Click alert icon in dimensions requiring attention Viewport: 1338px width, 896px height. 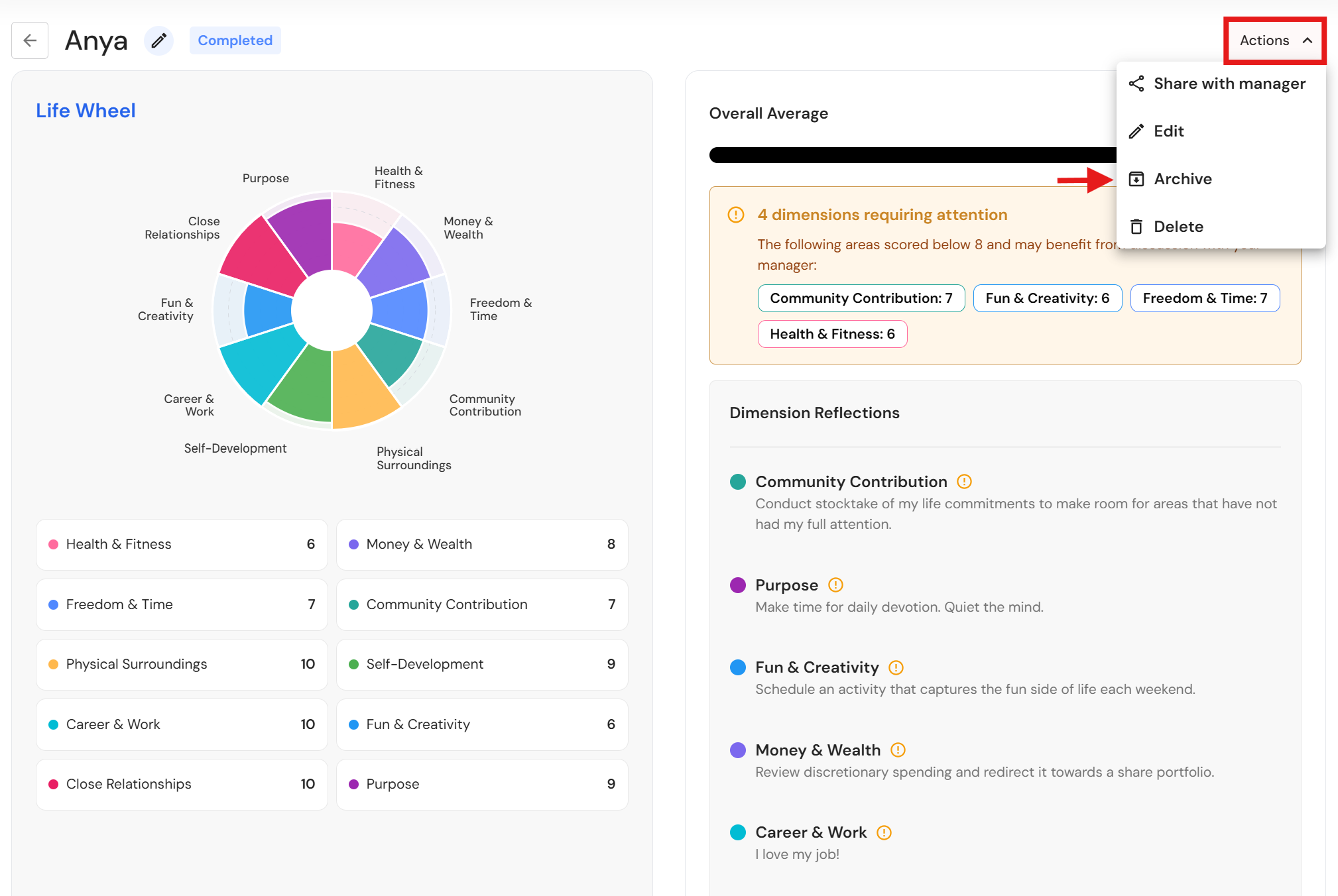(736, 215)
